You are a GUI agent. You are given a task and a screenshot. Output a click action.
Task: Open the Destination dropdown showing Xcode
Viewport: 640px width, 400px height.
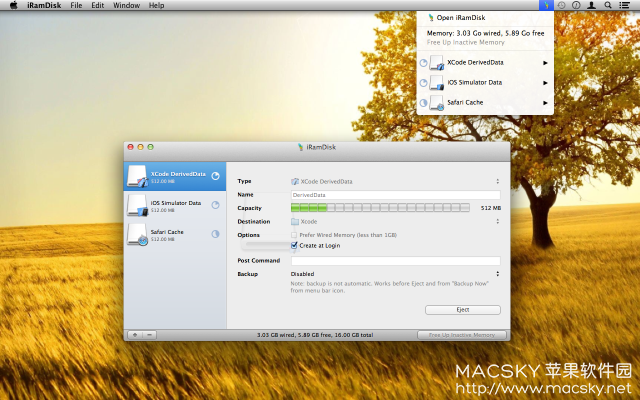[396, 222]
